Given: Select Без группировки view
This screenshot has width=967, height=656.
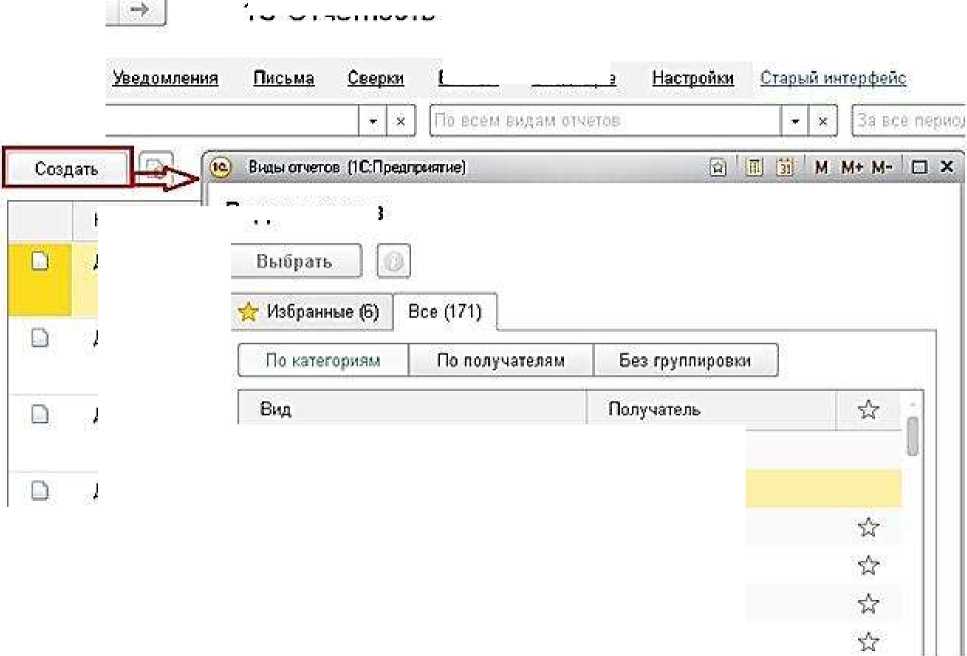Looking at the screenshot, I should tap(685, 360).
